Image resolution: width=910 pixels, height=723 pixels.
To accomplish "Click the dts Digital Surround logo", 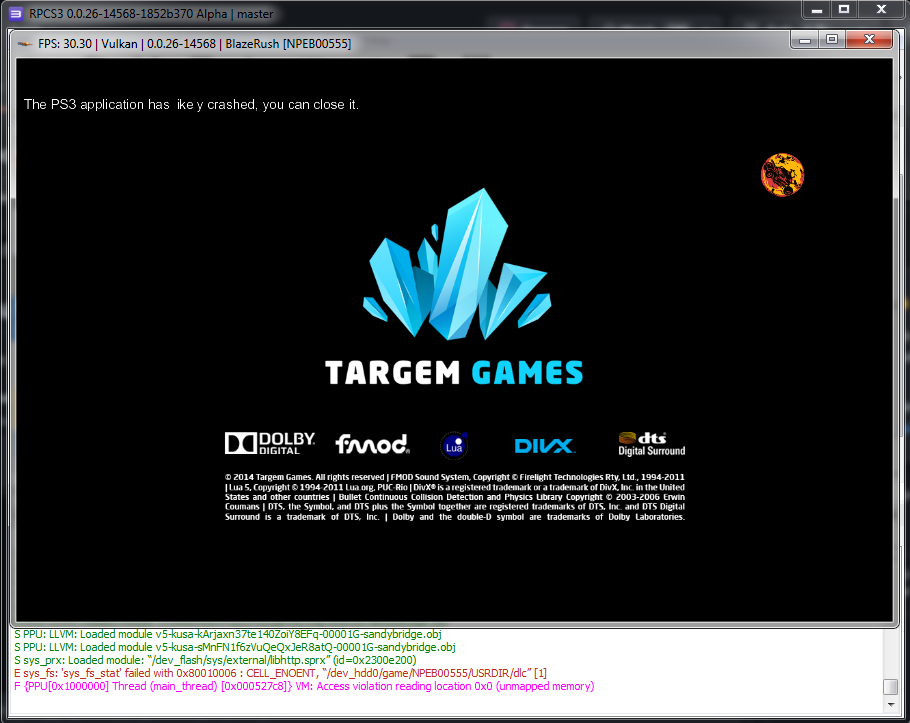I will pyautogui.click(x=651, y=444).
